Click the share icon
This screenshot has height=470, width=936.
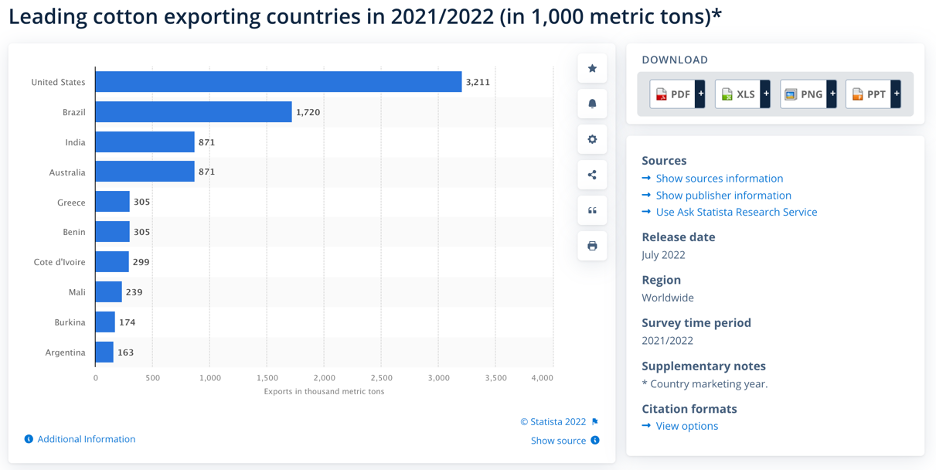coord(592,175)
